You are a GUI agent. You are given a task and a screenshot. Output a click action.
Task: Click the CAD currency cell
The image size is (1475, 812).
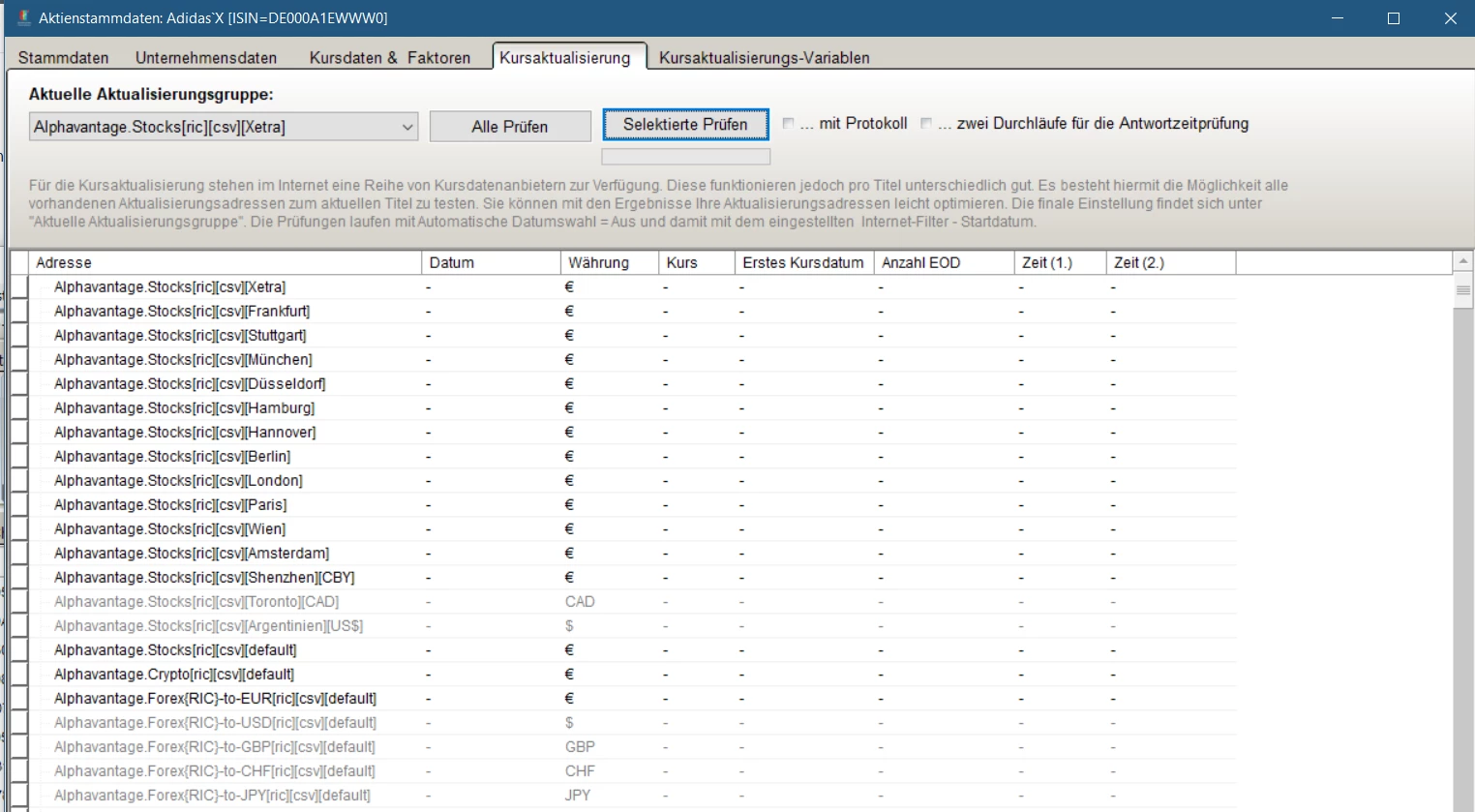(580, 602)
